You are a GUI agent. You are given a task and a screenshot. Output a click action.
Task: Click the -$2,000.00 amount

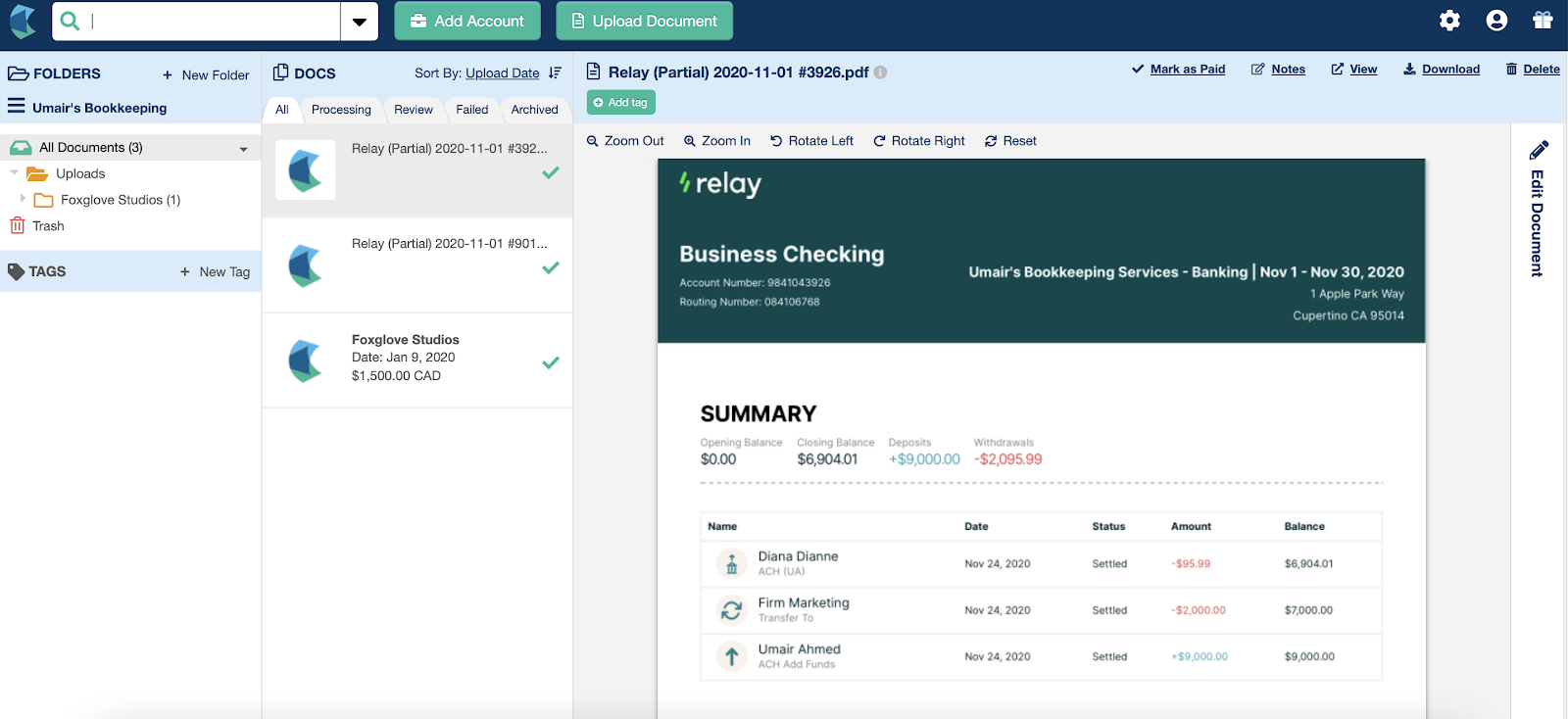click(x=1199, y=610)
